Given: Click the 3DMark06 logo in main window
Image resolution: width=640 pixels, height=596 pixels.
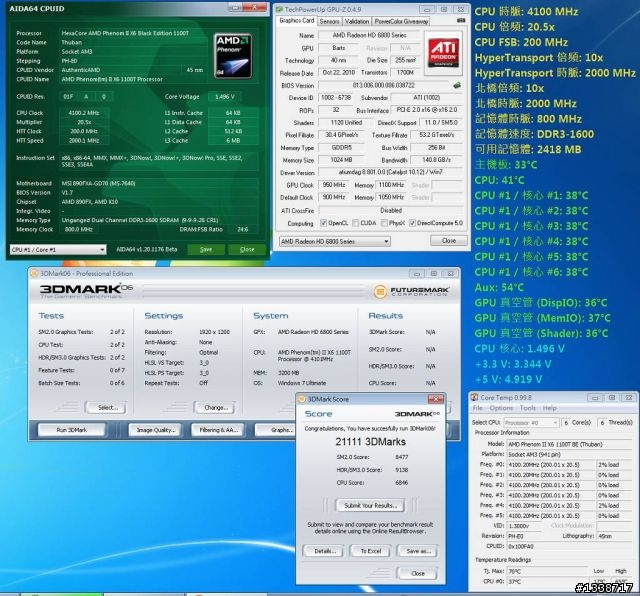Looking at the screenshot, I should [x=86, y=289].
